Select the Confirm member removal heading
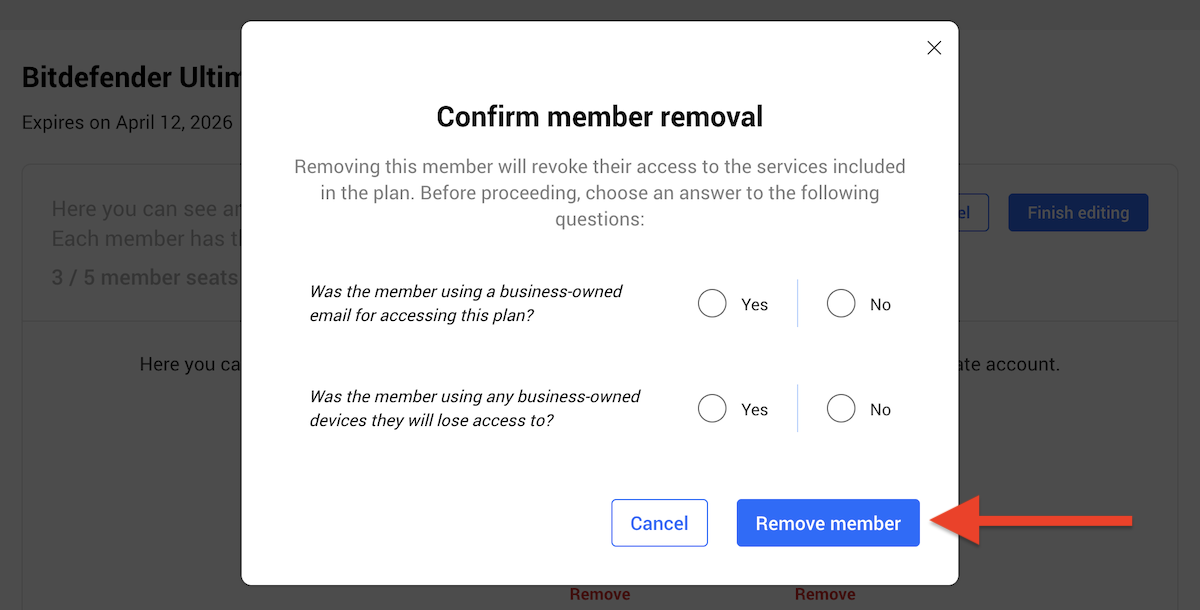The image size is (1200, 610). coord(599,116)
